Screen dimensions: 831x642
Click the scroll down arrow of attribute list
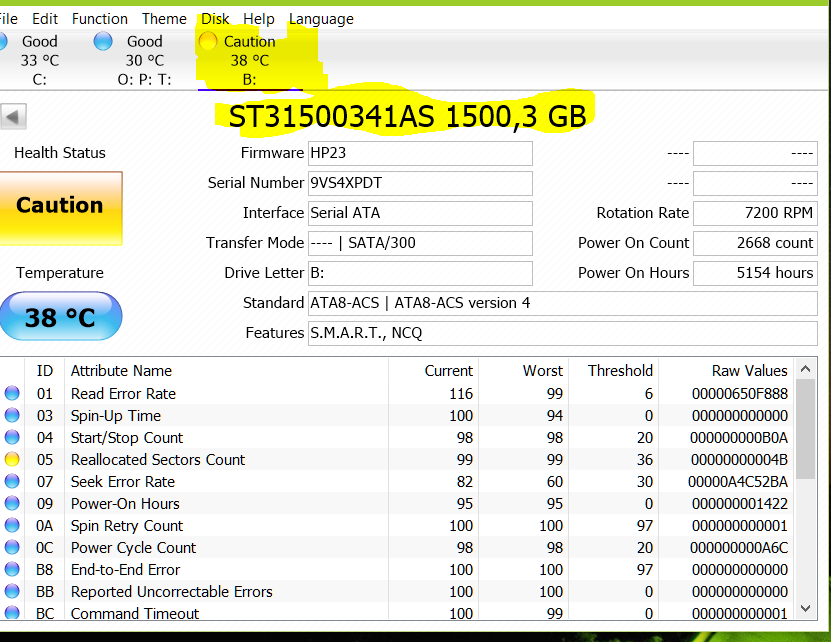(806, 608)
